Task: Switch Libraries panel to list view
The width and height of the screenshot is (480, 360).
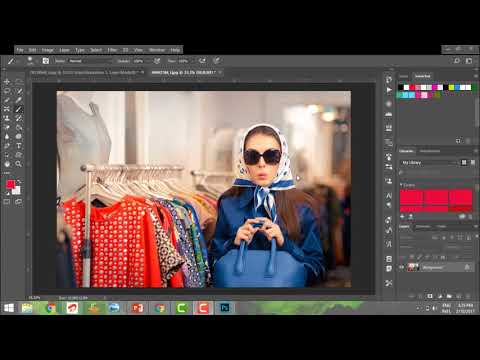Action: click(473, 163)
